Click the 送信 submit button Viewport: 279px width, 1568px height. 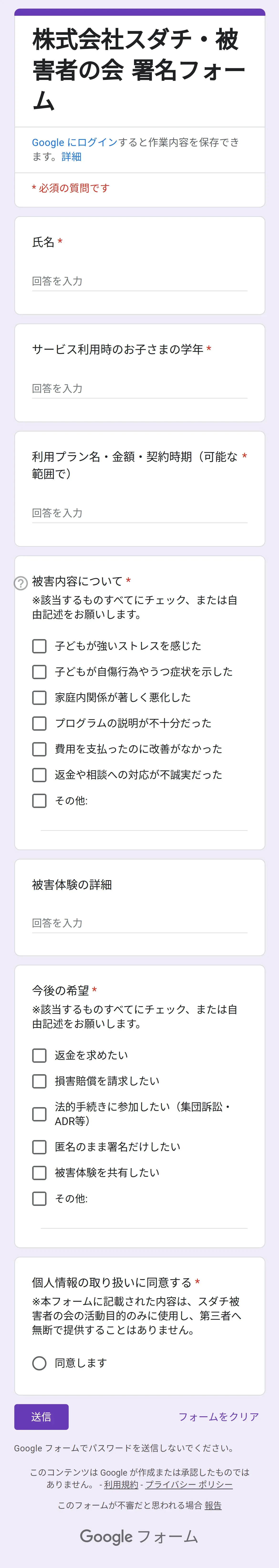(x=41, y=1417)
